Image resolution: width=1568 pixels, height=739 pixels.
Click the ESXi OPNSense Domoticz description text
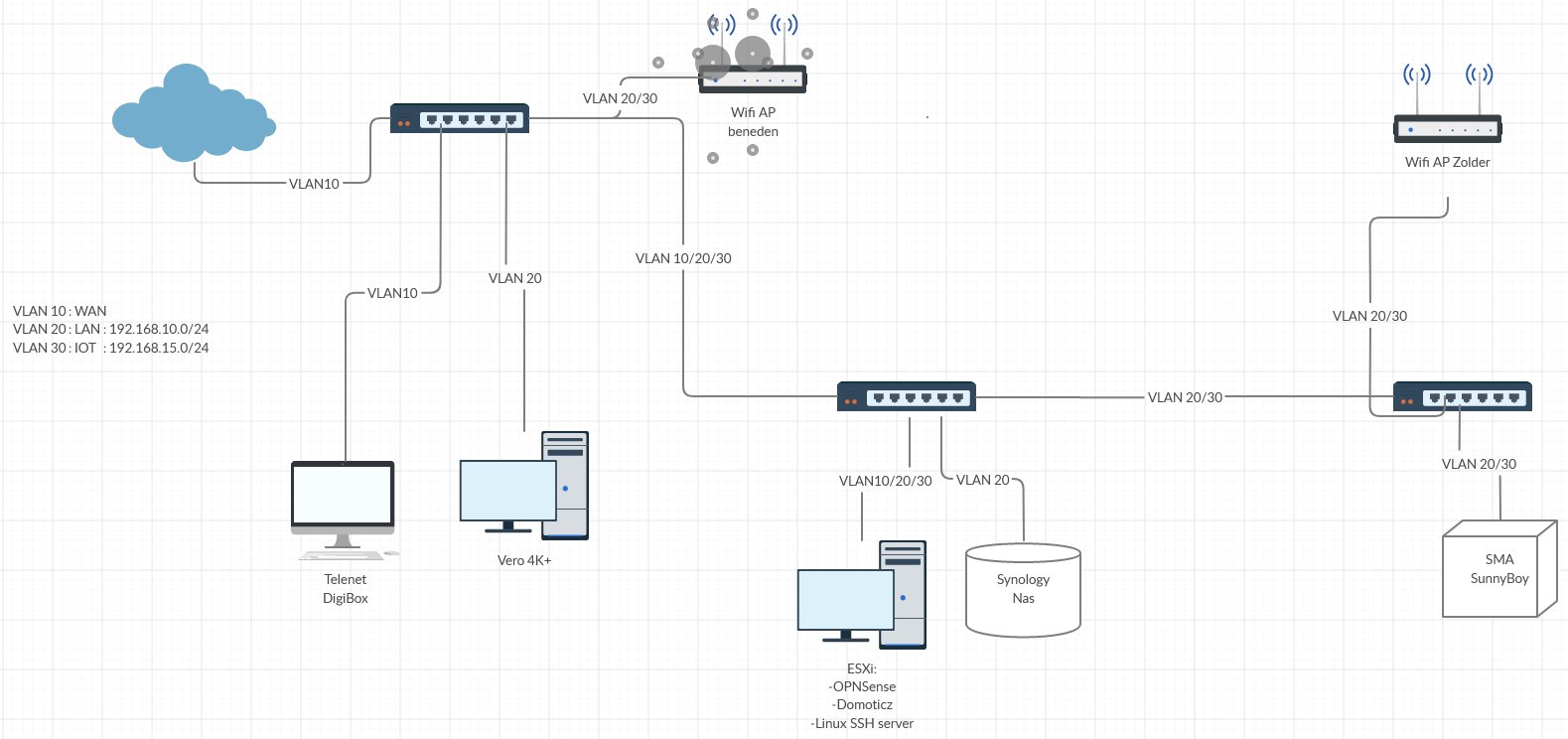click(x=862, y=696)
